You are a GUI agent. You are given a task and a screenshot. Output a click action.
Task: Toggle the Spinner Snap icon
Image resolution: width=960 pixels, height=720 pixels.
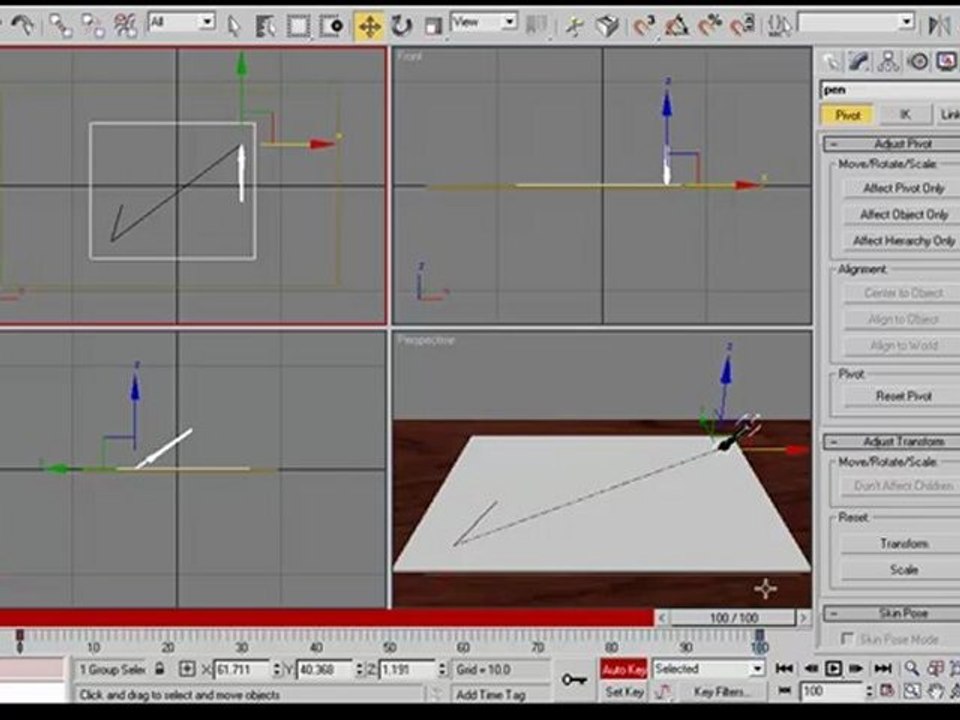(x=742, y=26)
